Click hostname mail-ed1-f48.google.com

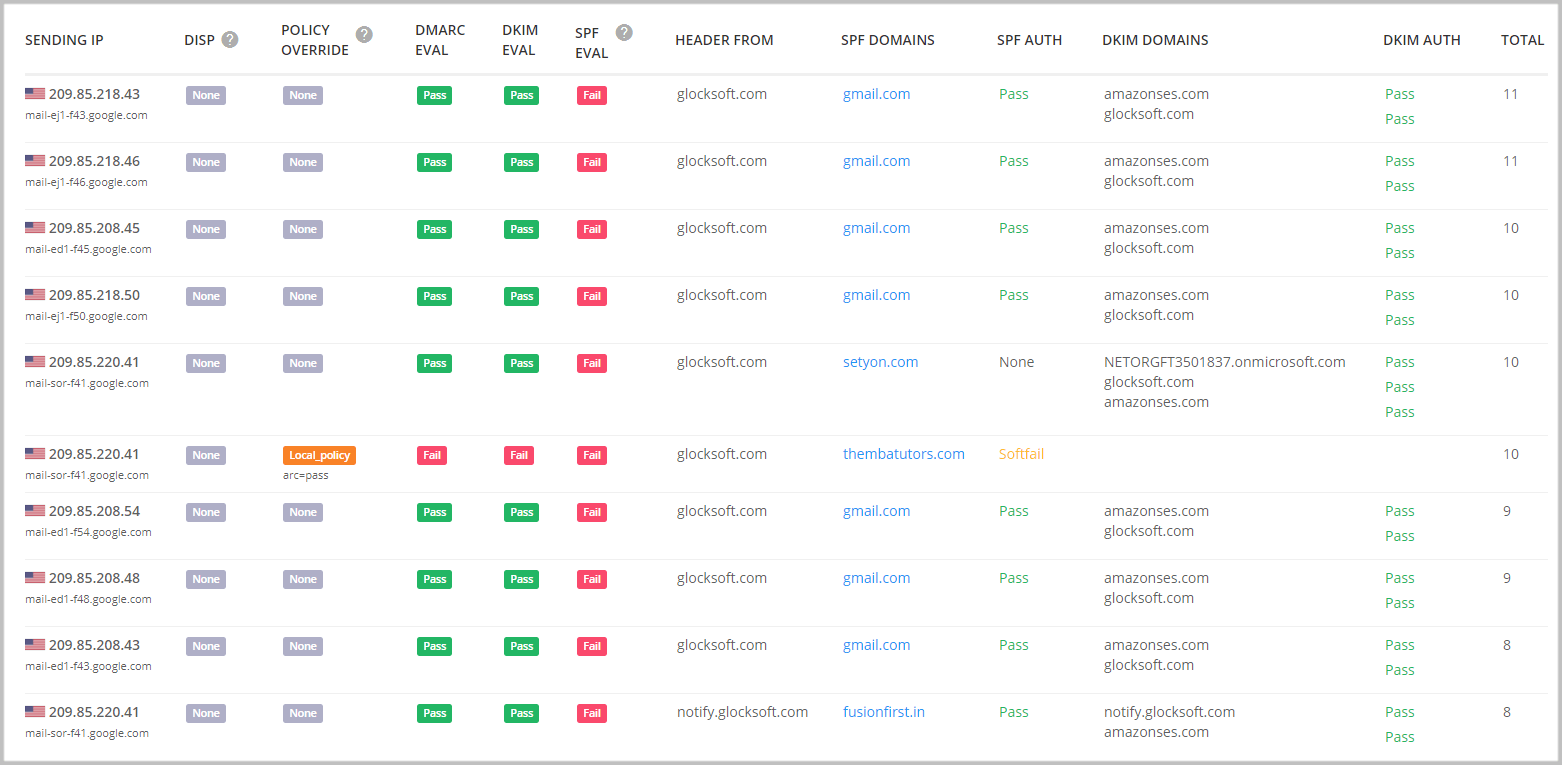88,599
